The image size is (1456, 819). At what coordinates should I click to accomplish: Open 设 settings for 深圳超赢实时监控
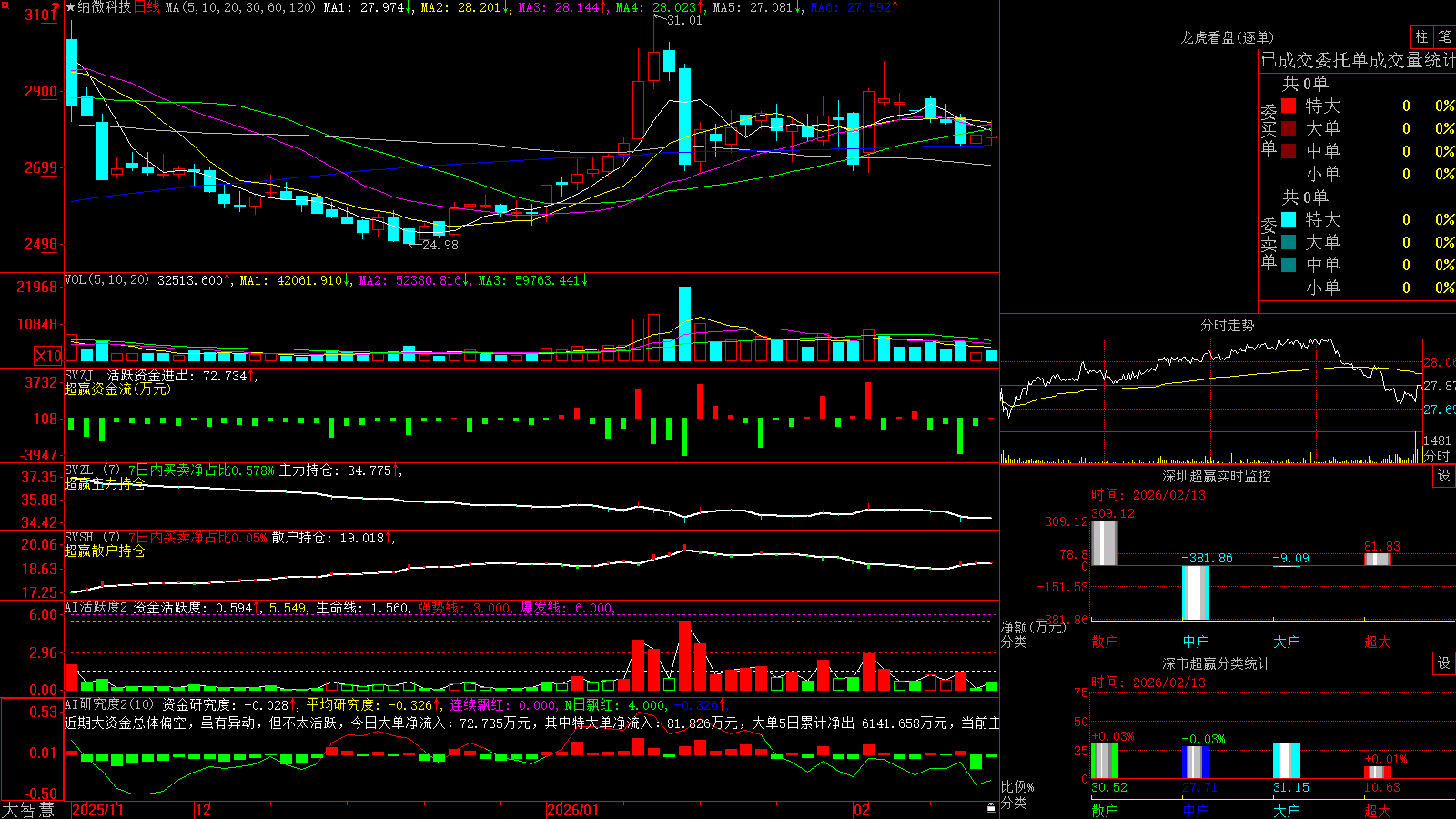(1444, 476)
